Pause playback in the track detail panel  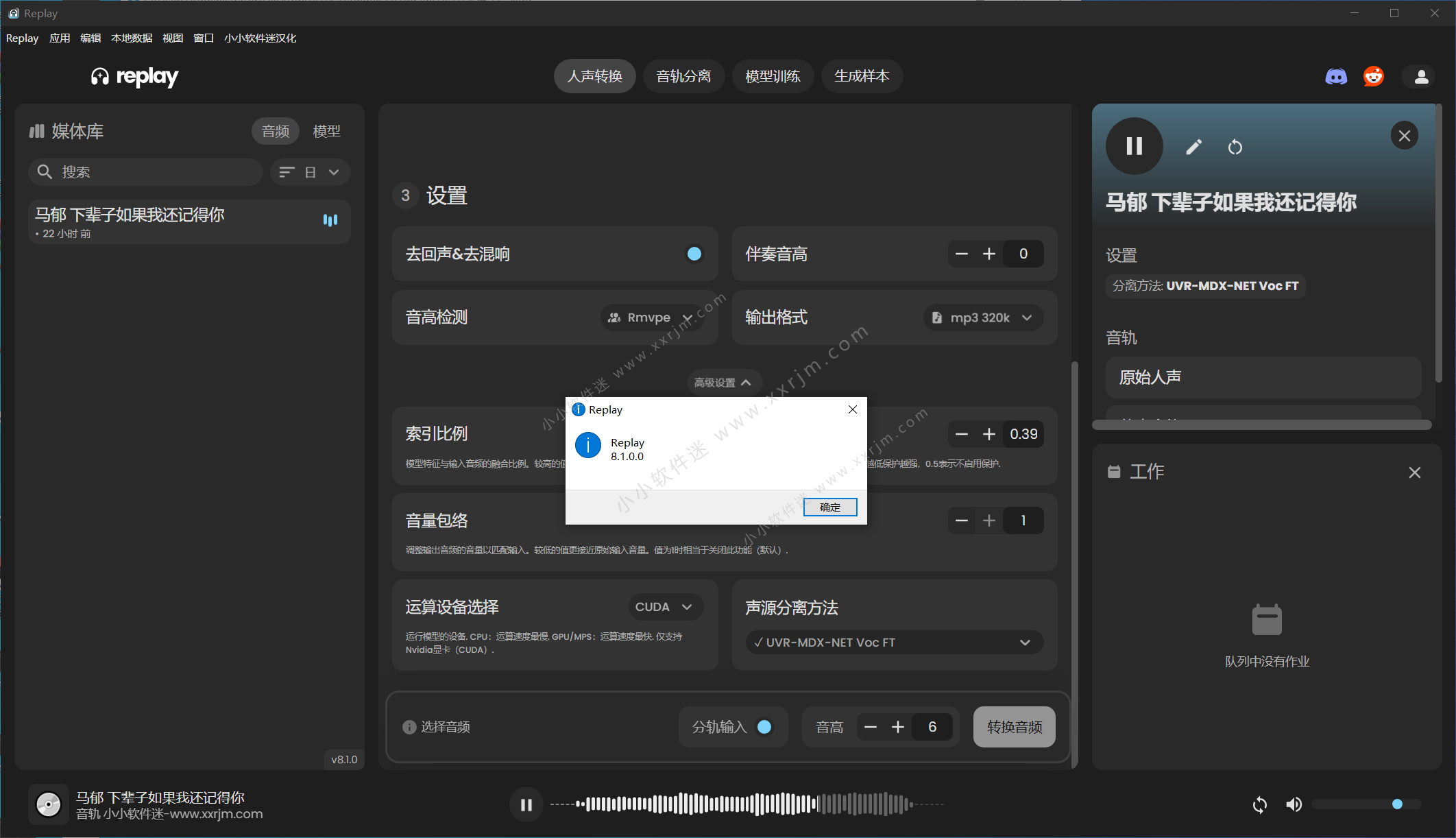click(x=1134, y=146)
